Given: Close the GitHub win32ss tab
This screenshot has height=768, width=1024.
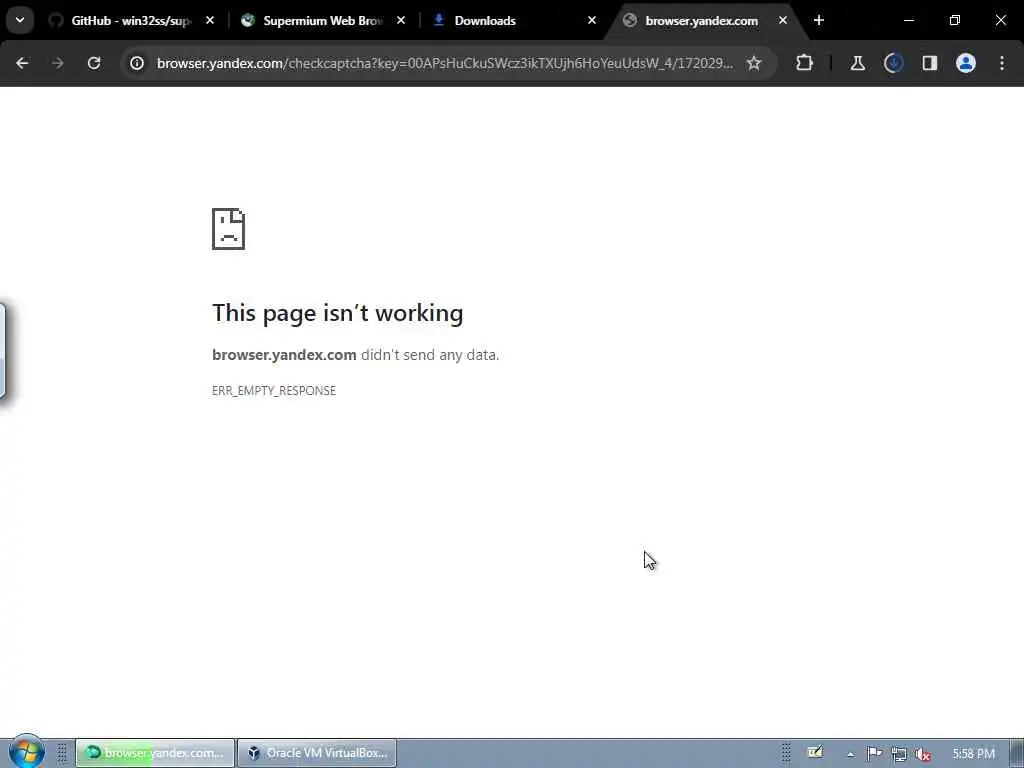Looking at the screenshot, I should coord(210,21).
